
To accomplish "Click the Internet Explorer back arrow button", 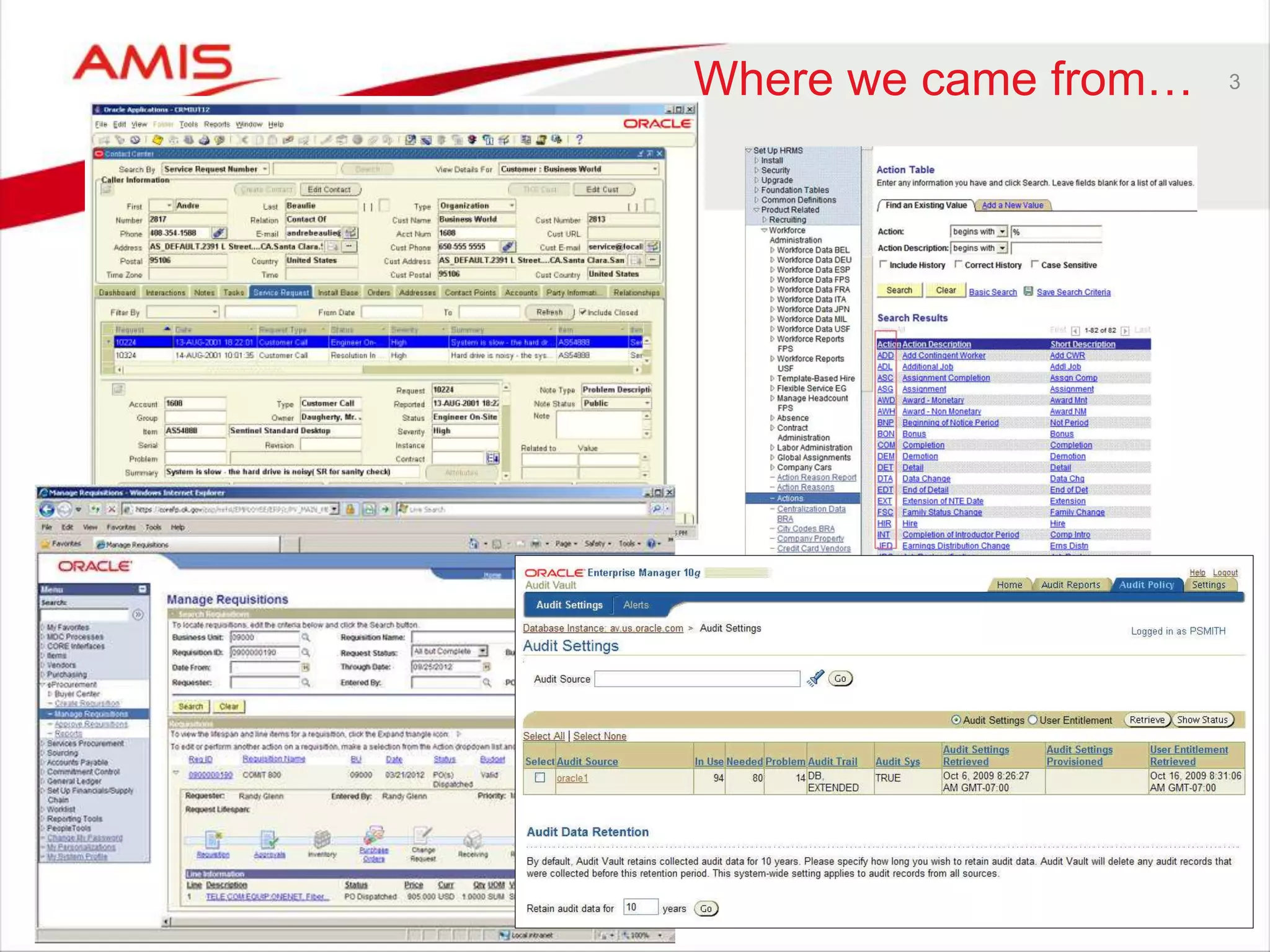I will point(47,509).
